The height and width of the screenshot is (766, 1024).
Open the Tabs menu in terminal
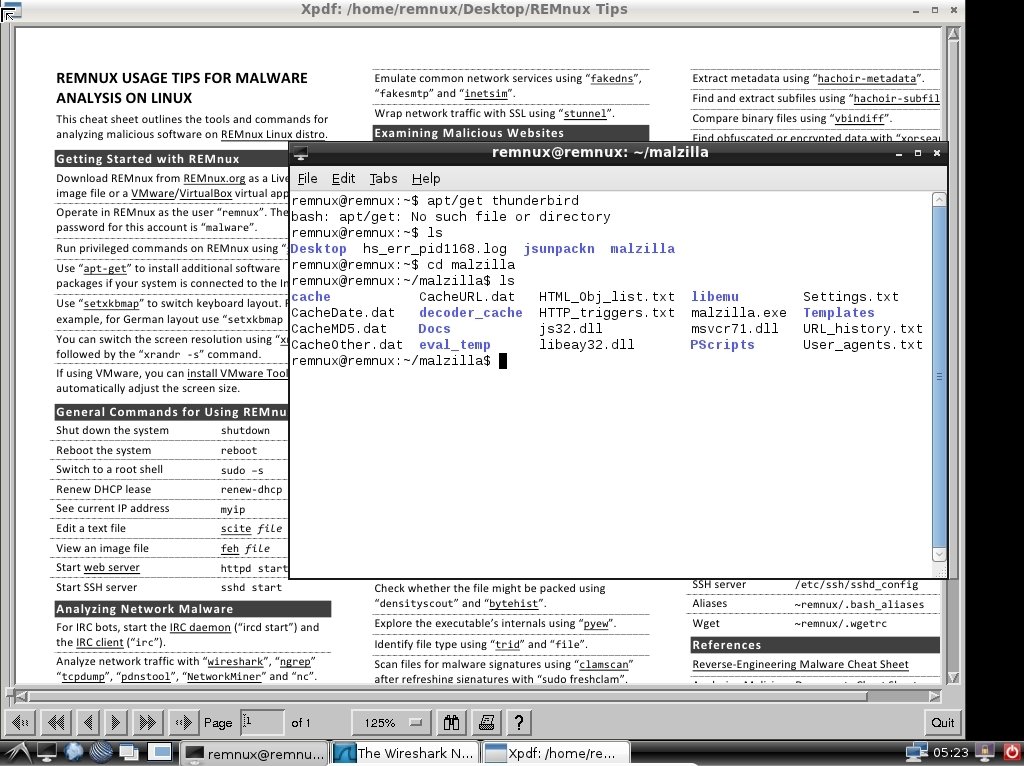(x=383, y=178)
